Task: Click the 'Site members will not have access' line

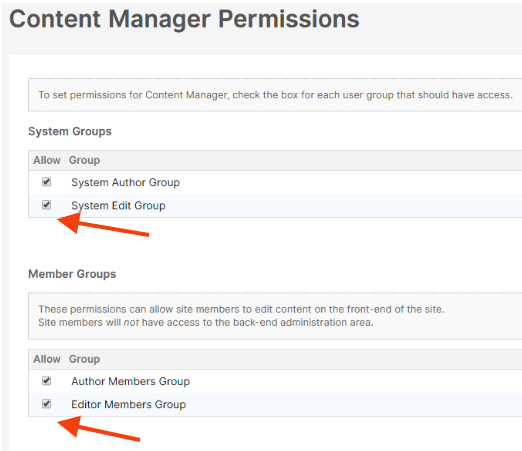Action: pos(206,323)
